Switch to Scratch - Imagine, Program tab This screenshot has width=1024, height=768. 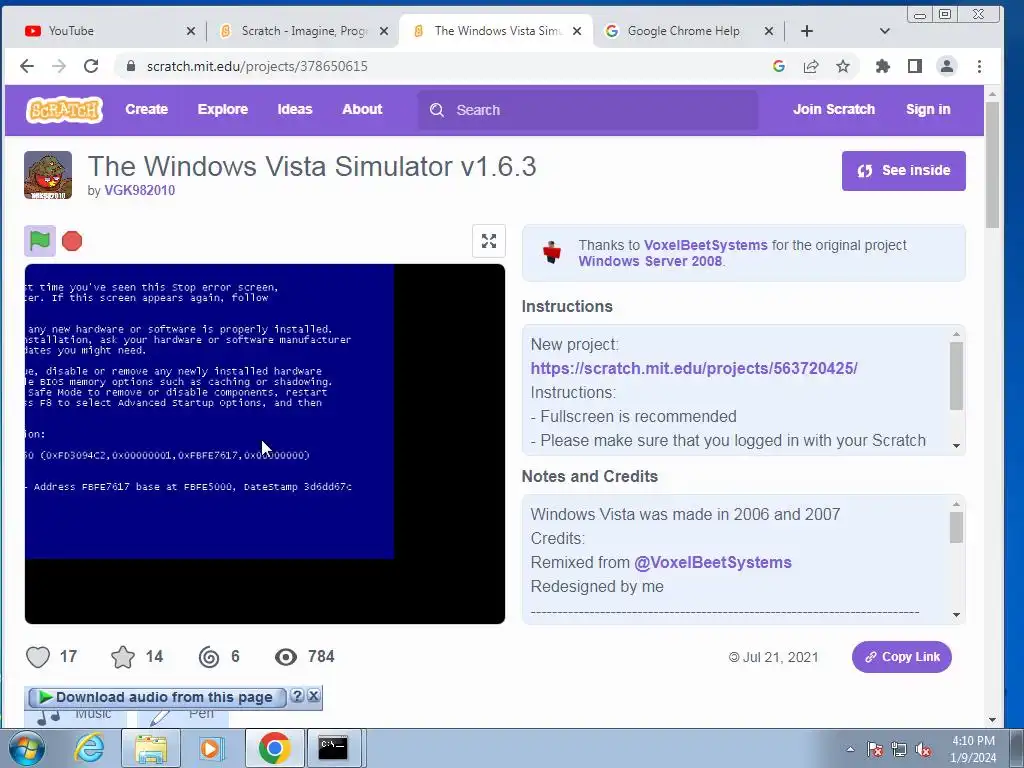pos(304,31)
